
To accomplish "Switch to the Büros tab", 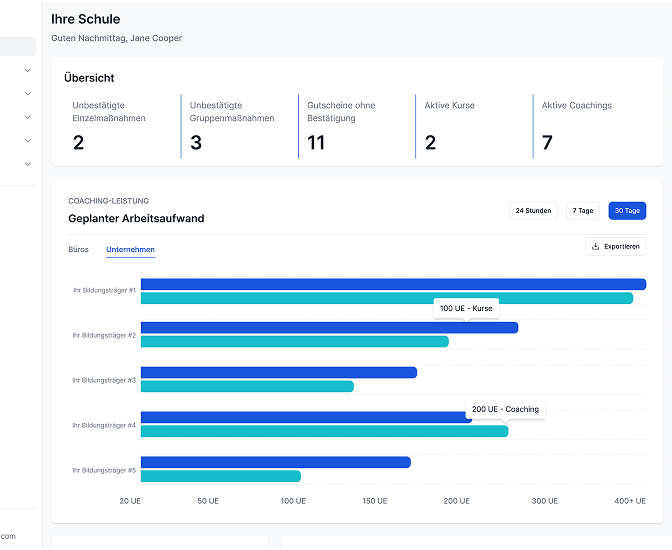I will [78, 249].
